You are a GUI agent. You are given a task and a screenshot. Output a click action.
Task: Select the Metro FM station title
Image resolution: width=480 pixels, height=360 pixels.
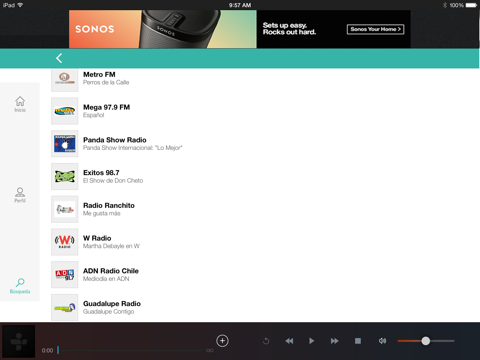[x=99, y=74]
